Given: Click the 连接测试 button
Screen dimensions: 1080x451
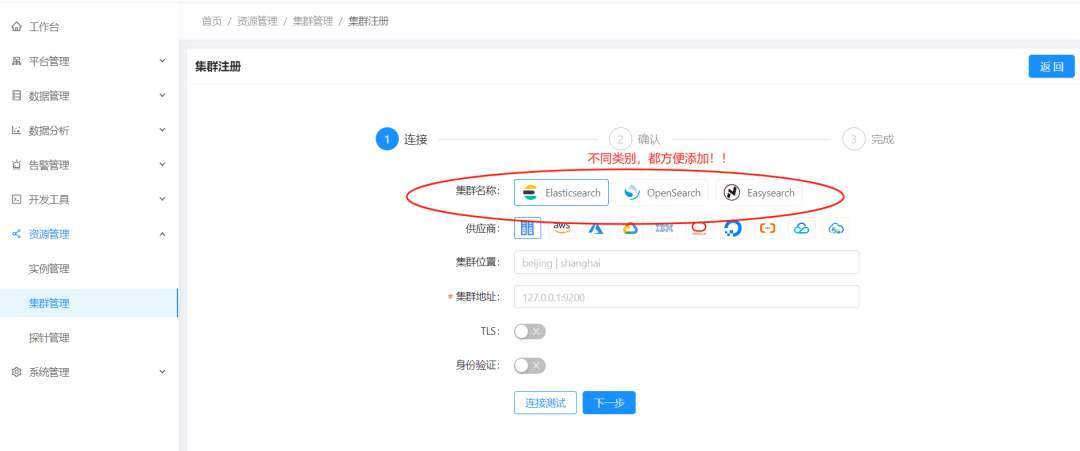Looking at the screenshot, I should point(546,403).
